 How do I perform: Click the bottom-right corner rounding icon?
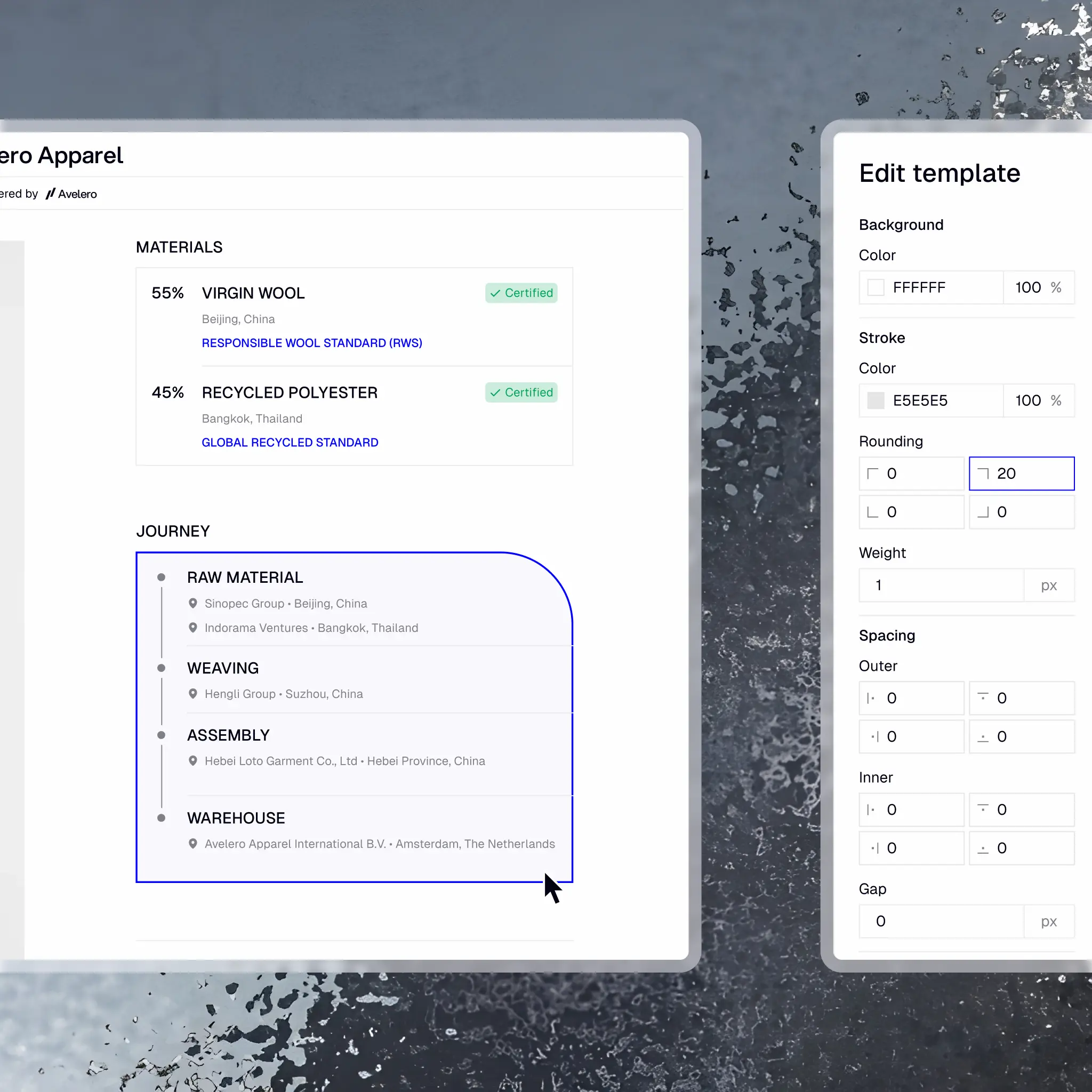[983, 512]
